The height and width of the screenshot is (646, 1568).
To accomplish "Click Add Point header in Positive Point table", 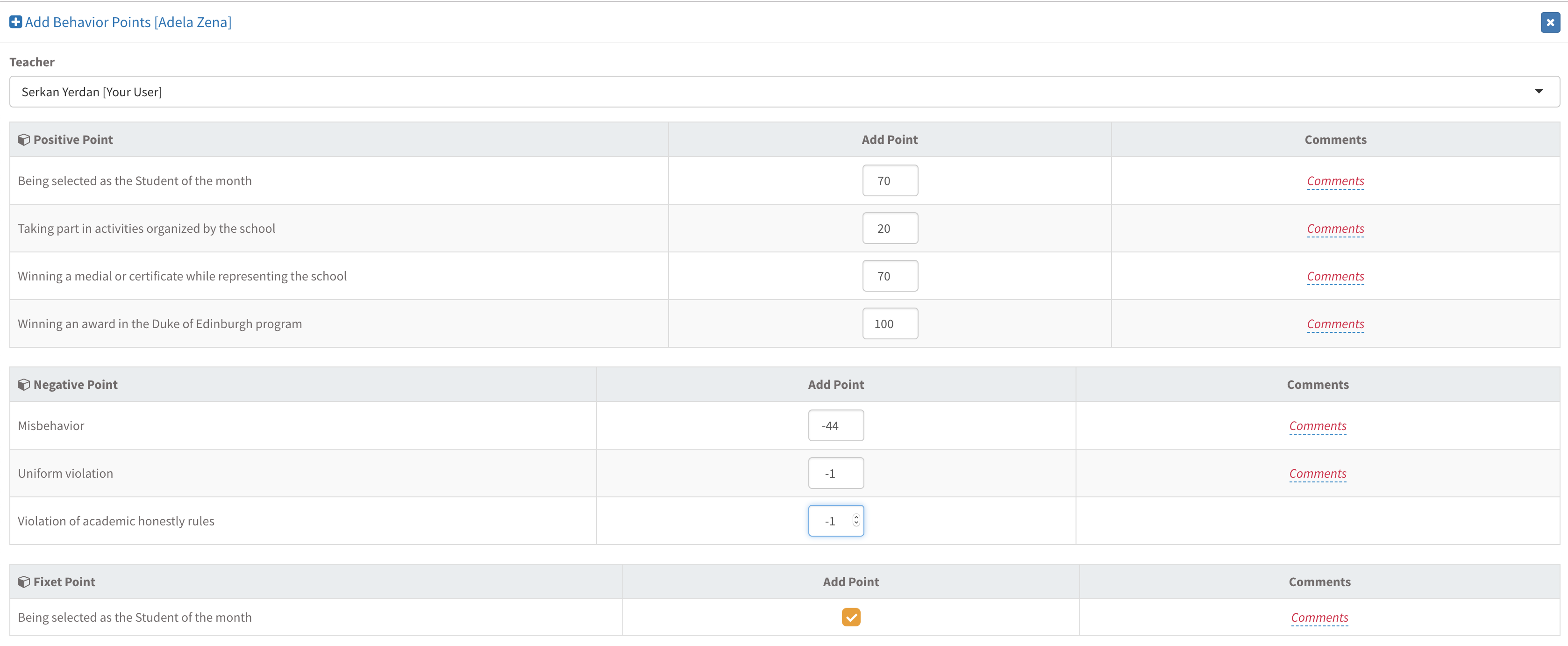I will coord(889,140).
